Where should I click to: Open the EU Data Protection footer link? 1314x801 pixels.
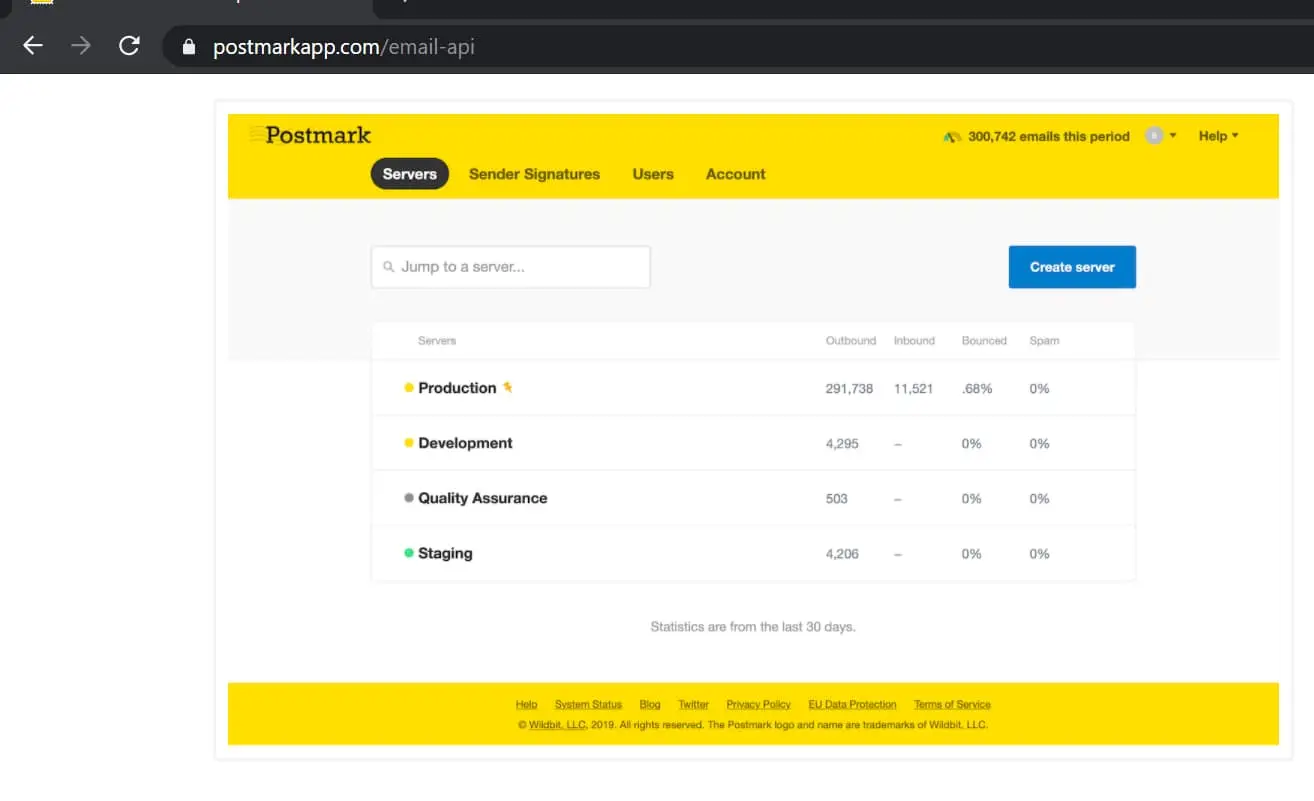852,705
